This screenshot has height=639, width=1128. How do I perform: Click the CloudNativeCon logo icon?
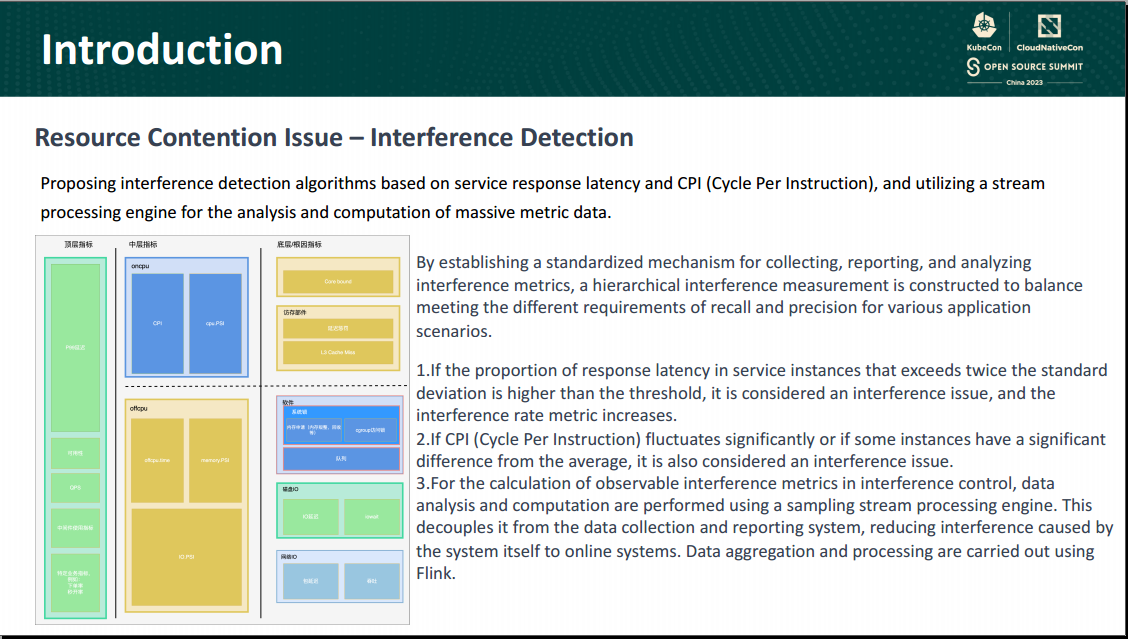pos(1049,26)
